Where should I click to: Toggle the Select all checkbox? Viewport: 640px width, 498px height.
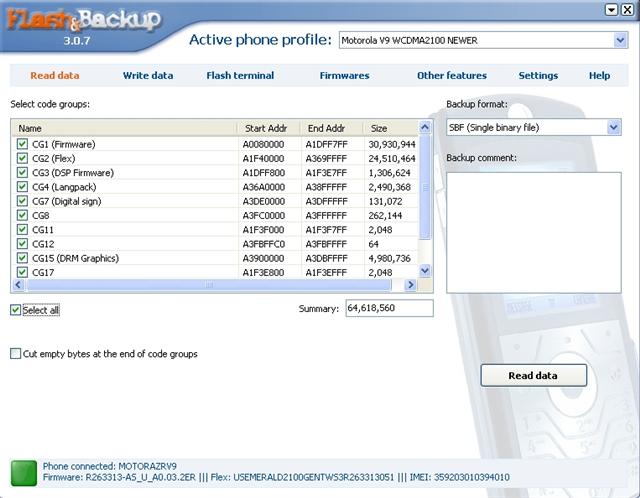[x=16, y=310]
